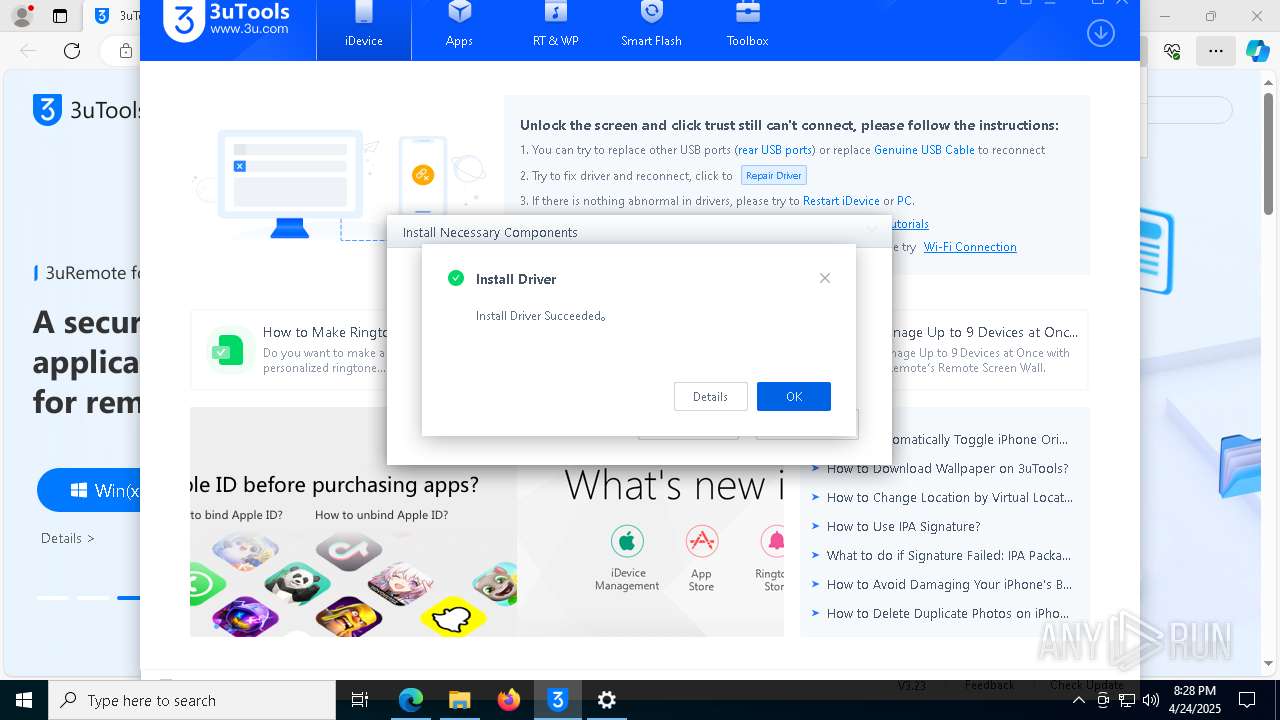Open How to Change Location by Virtual Location article

[949, 497]
